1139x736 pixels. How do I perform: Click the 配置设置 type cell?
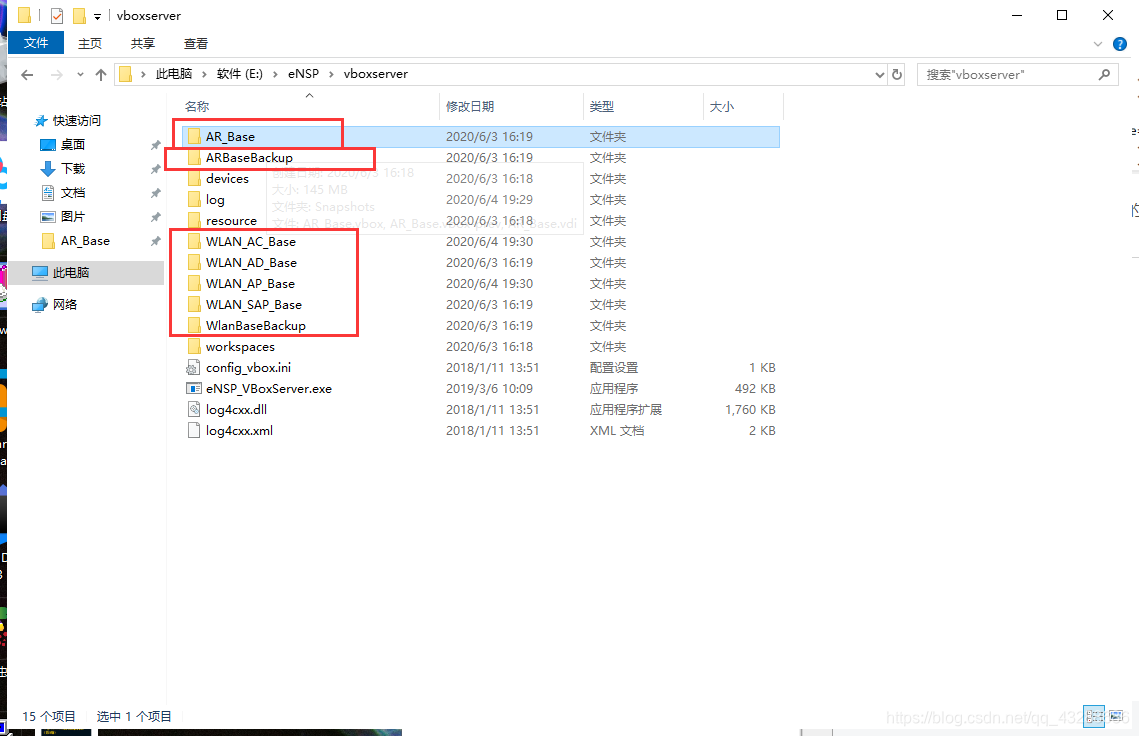(614, 368)
